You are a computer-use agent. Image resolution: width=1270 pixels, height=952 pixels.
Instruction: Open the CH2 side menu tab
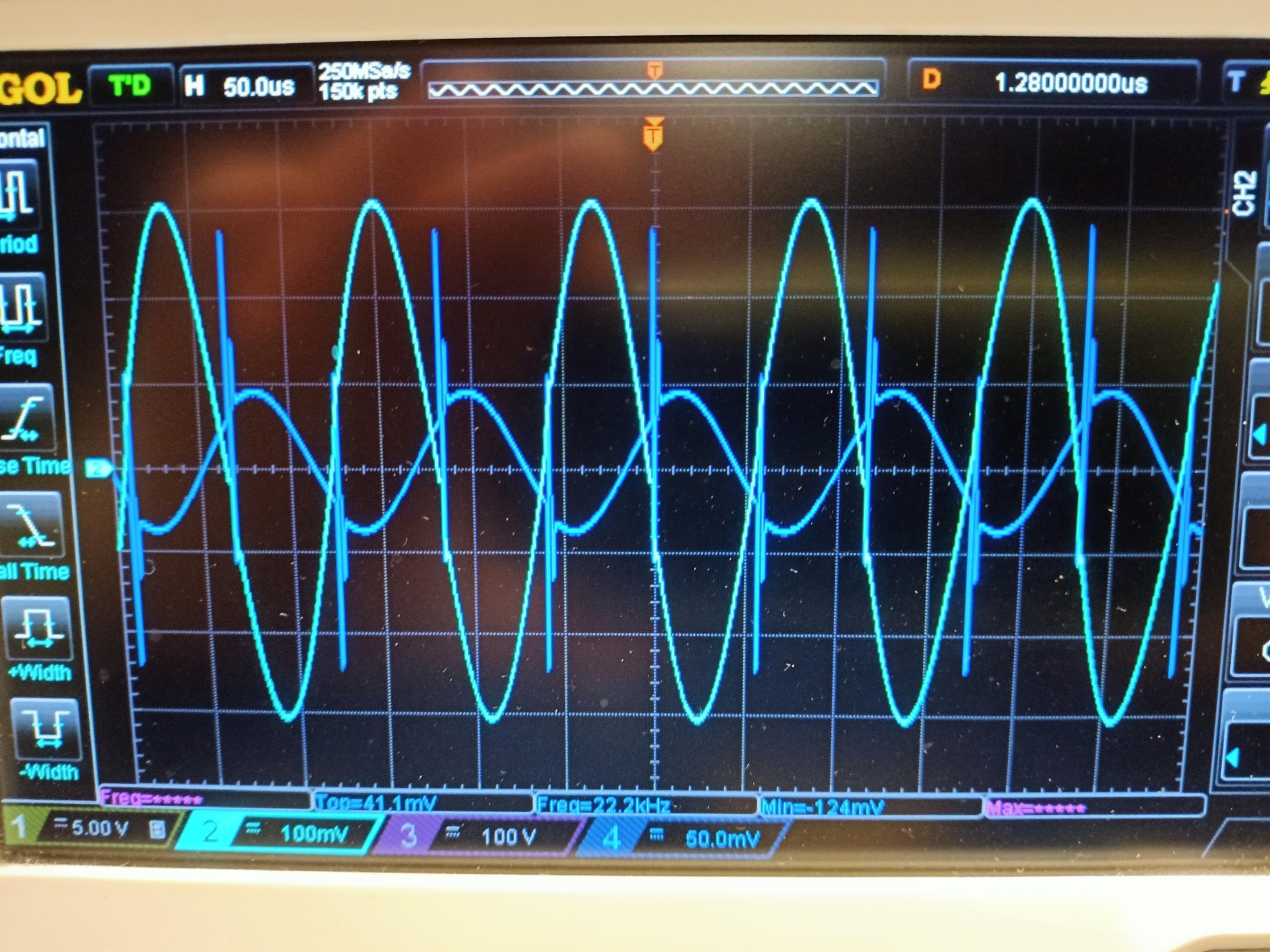tap(1245, 193)
